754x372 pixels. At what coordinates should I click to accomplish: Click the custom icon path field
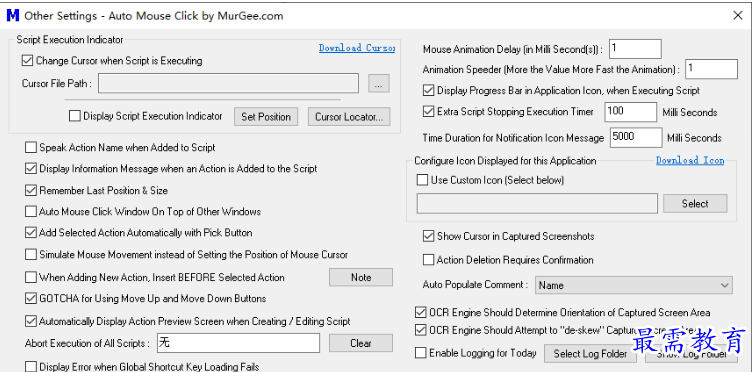click(x=537, y=203)
